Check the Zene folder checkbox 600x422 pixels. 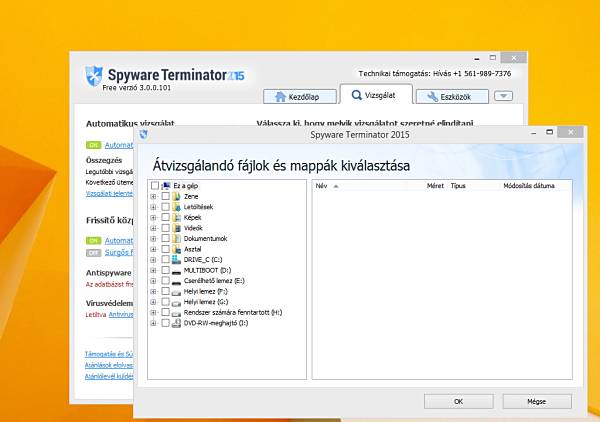click(165, 196)
